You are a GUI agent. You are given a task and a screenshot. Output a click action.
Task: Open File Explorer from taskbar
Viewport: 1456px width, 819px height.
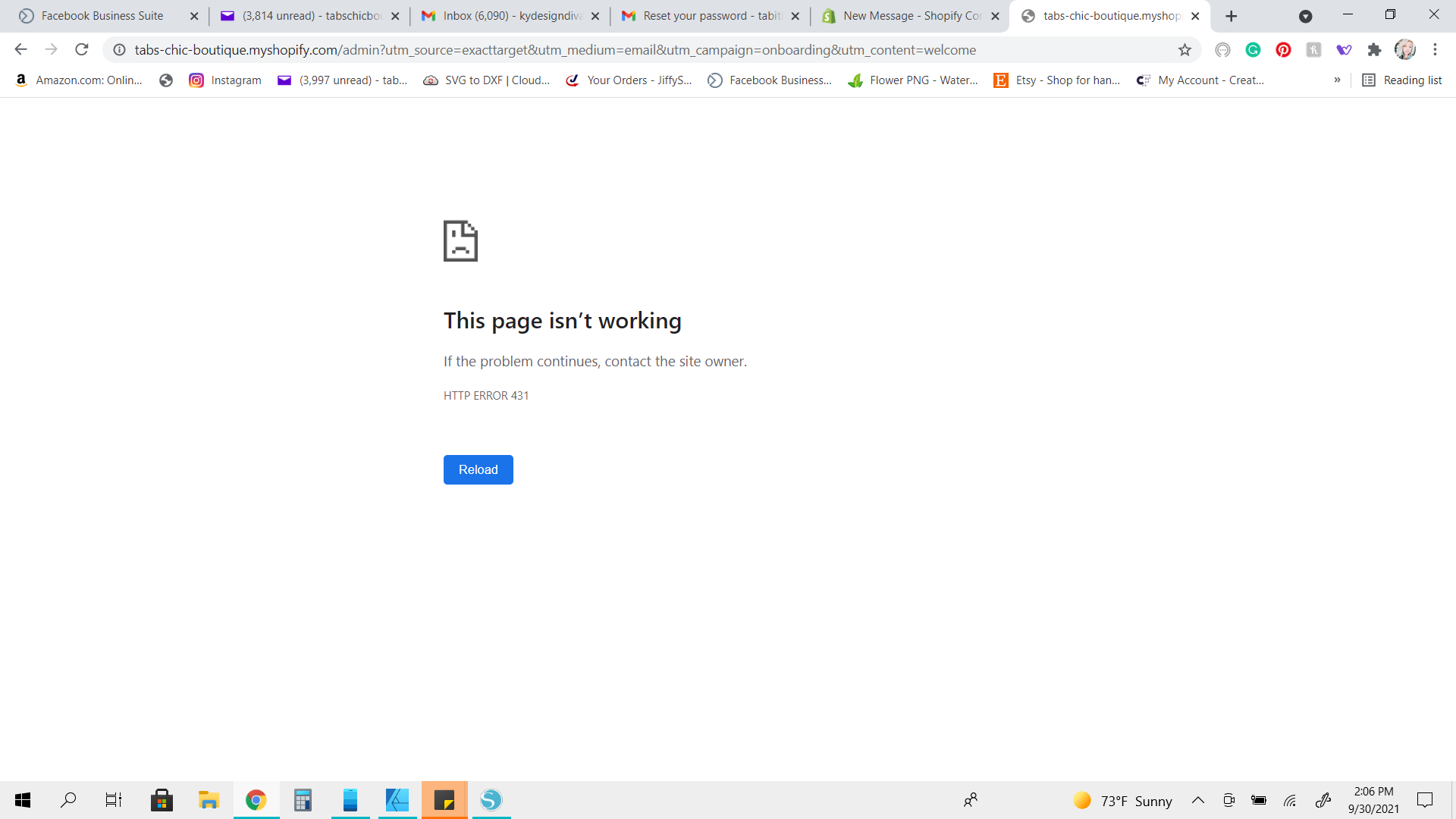(x=209, y=800)
